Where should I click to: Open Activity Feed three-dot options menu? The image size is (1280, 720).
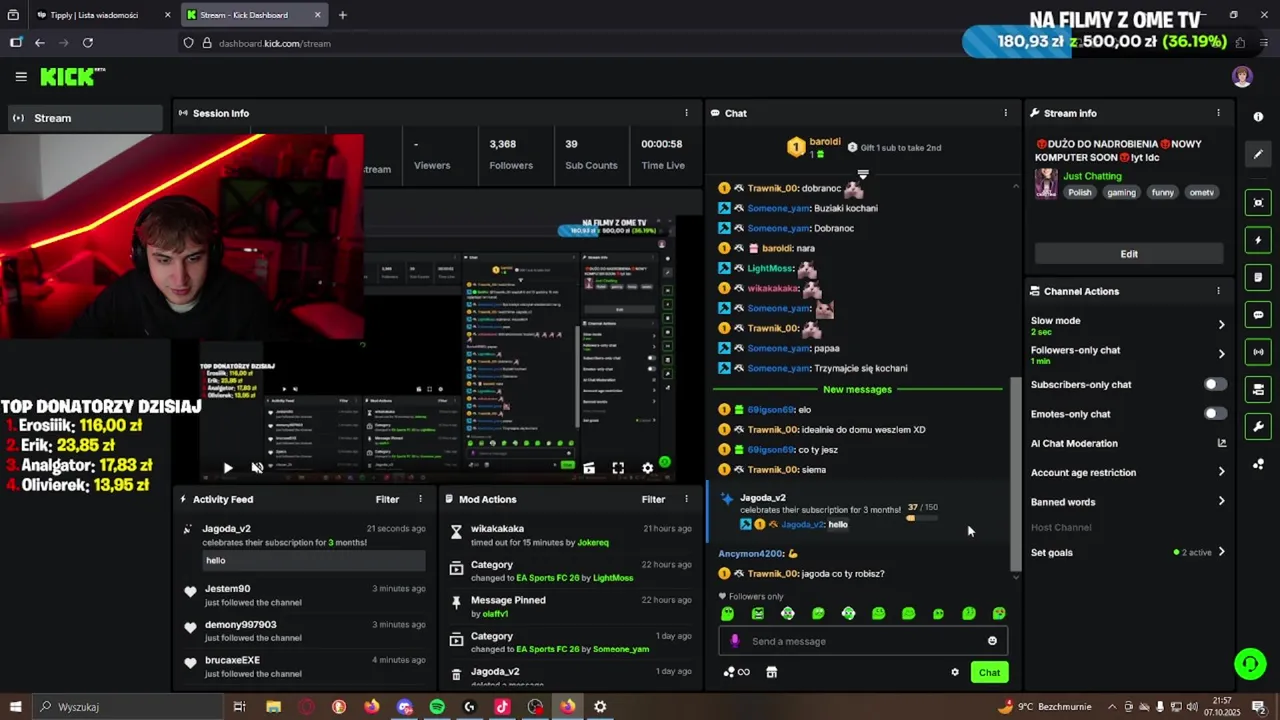click(x=420, y=499)
